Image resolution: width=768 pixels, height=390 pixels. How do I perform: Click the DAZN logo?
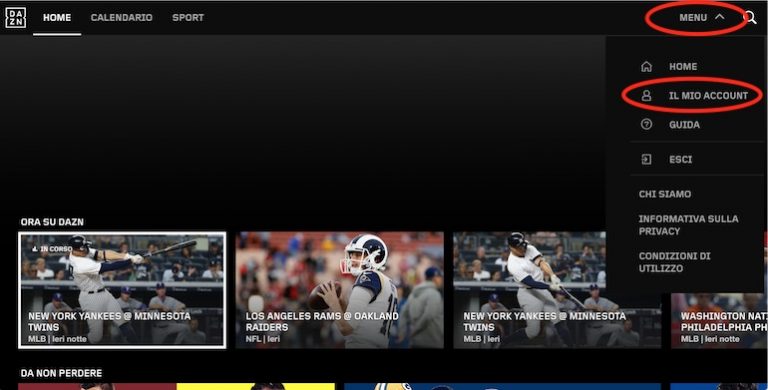(x=15, y=18)
